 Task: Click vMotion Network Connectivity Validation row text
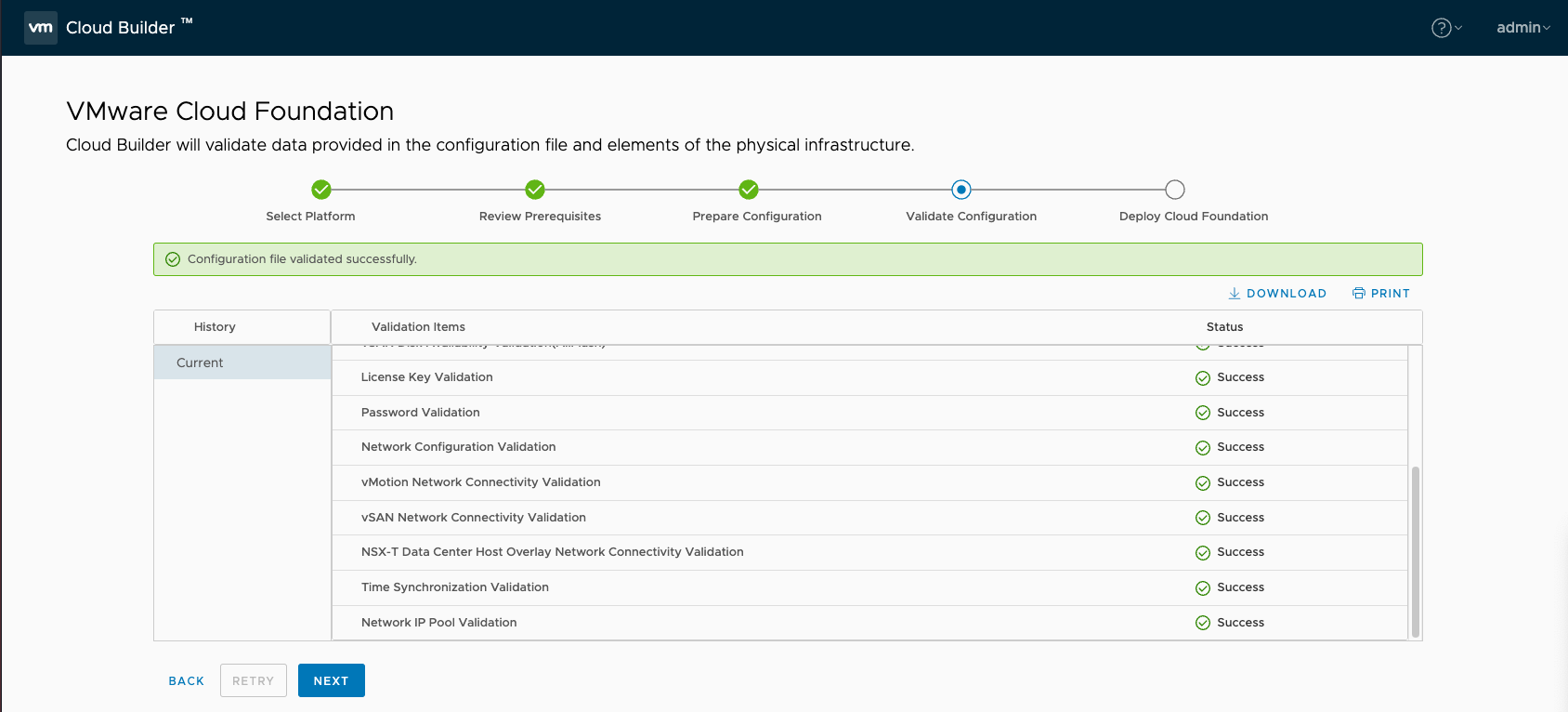coord(480,482)
